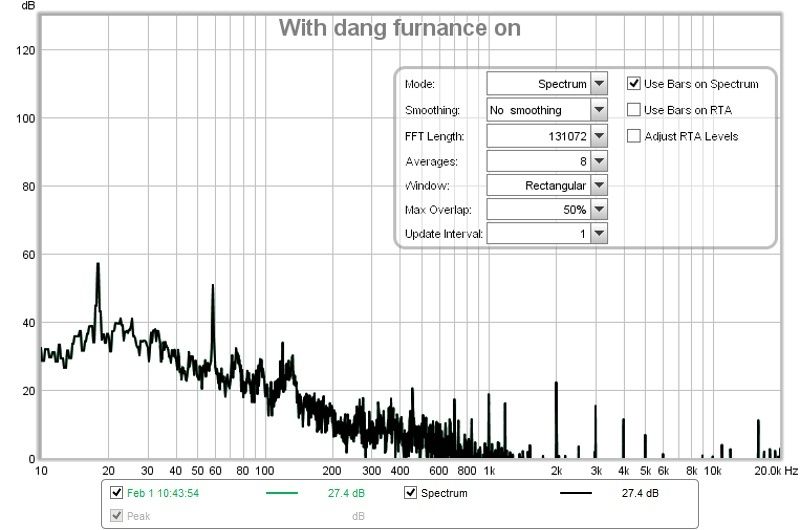Click the 2k frequency axis label
Viewport: 800px width, 530px height.
point(556,471)
